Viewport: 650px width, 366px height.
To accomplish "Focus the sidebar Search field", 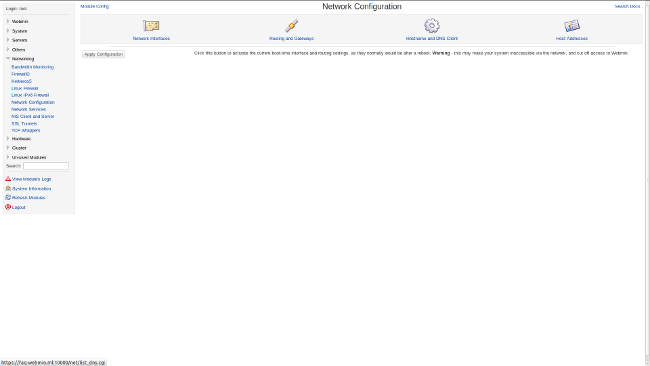I will click(46, 166).
